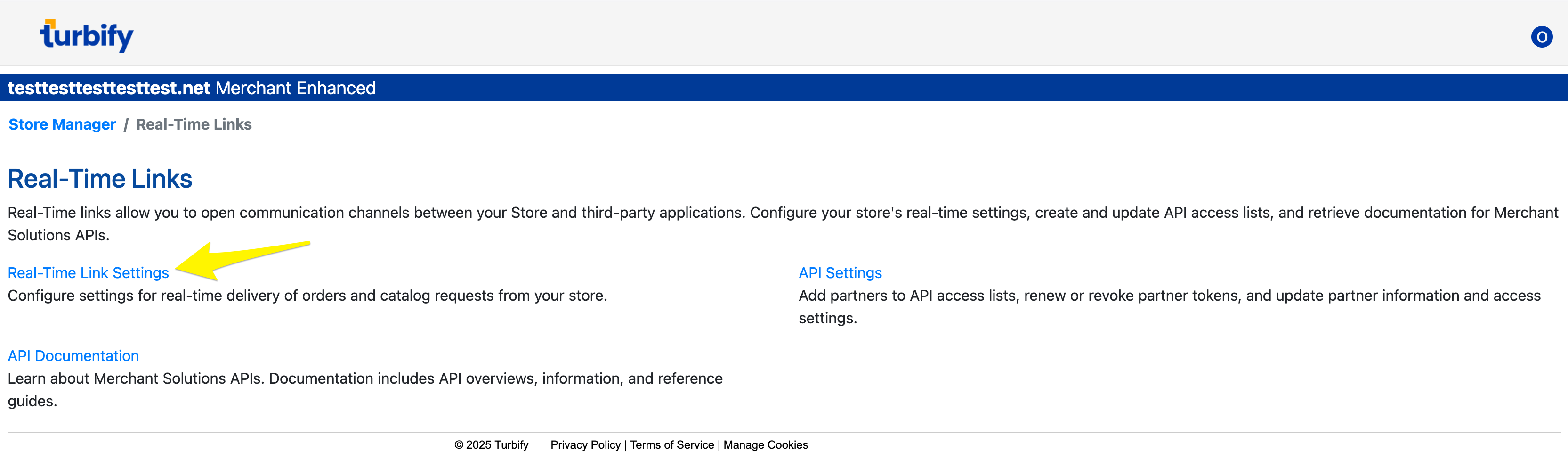The image size is (1568, 460).
Task: Click Manage Cookies footer link
Action: (766, 445)
